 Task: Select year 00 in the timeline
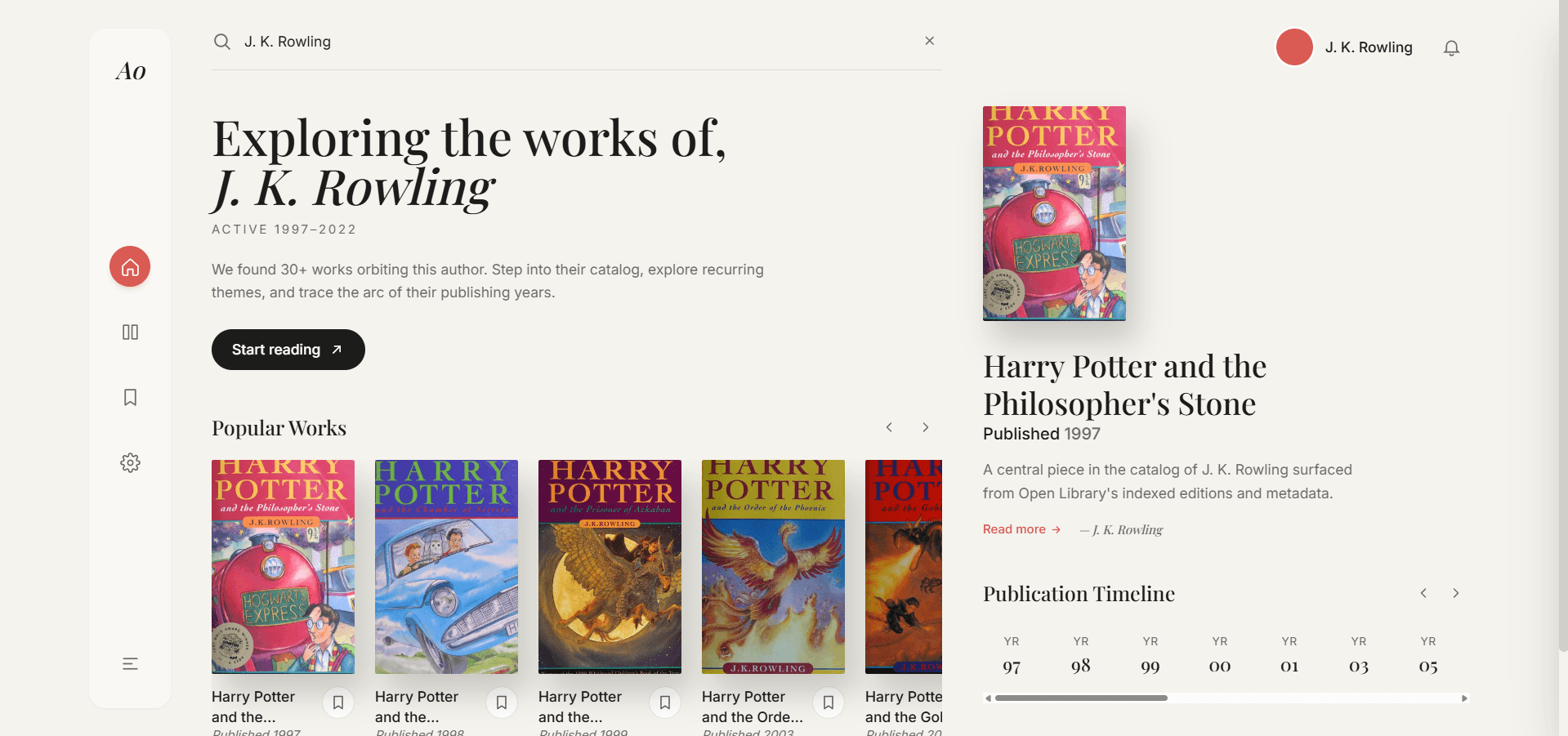click(1220, 656)
